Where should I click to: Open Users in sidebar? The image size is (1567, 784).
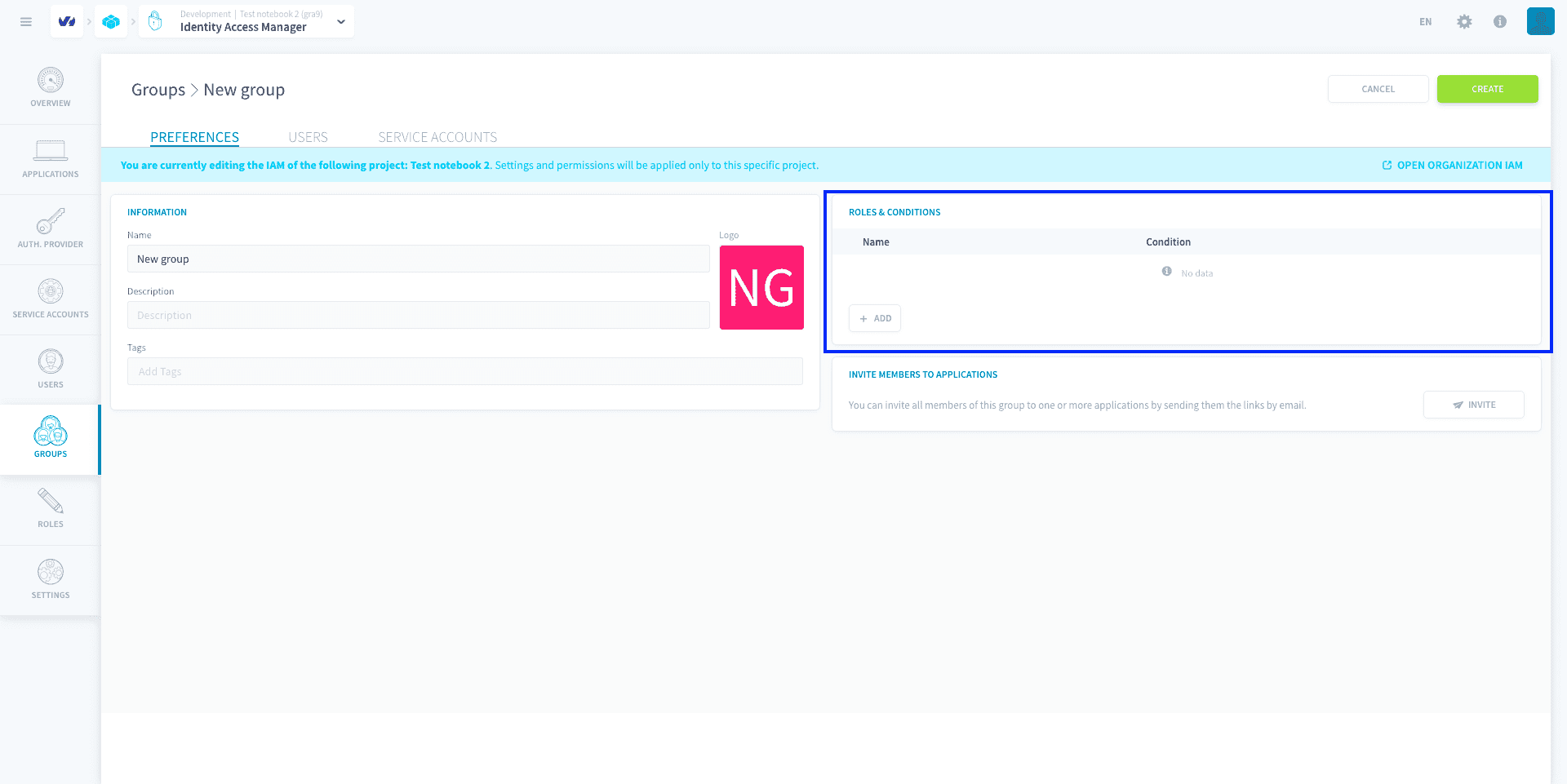51,370
